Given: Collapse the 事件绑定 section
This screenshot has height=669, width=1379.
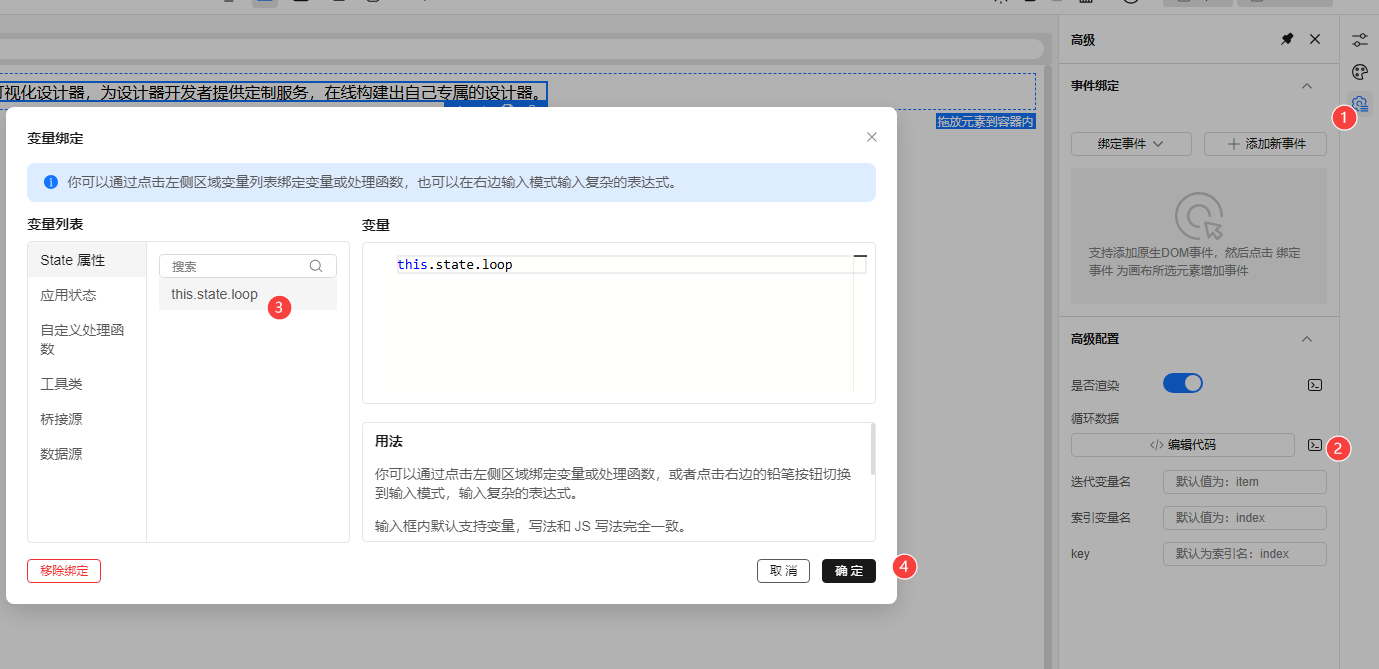Looking at the screenshot, I should pos(1307,86).
